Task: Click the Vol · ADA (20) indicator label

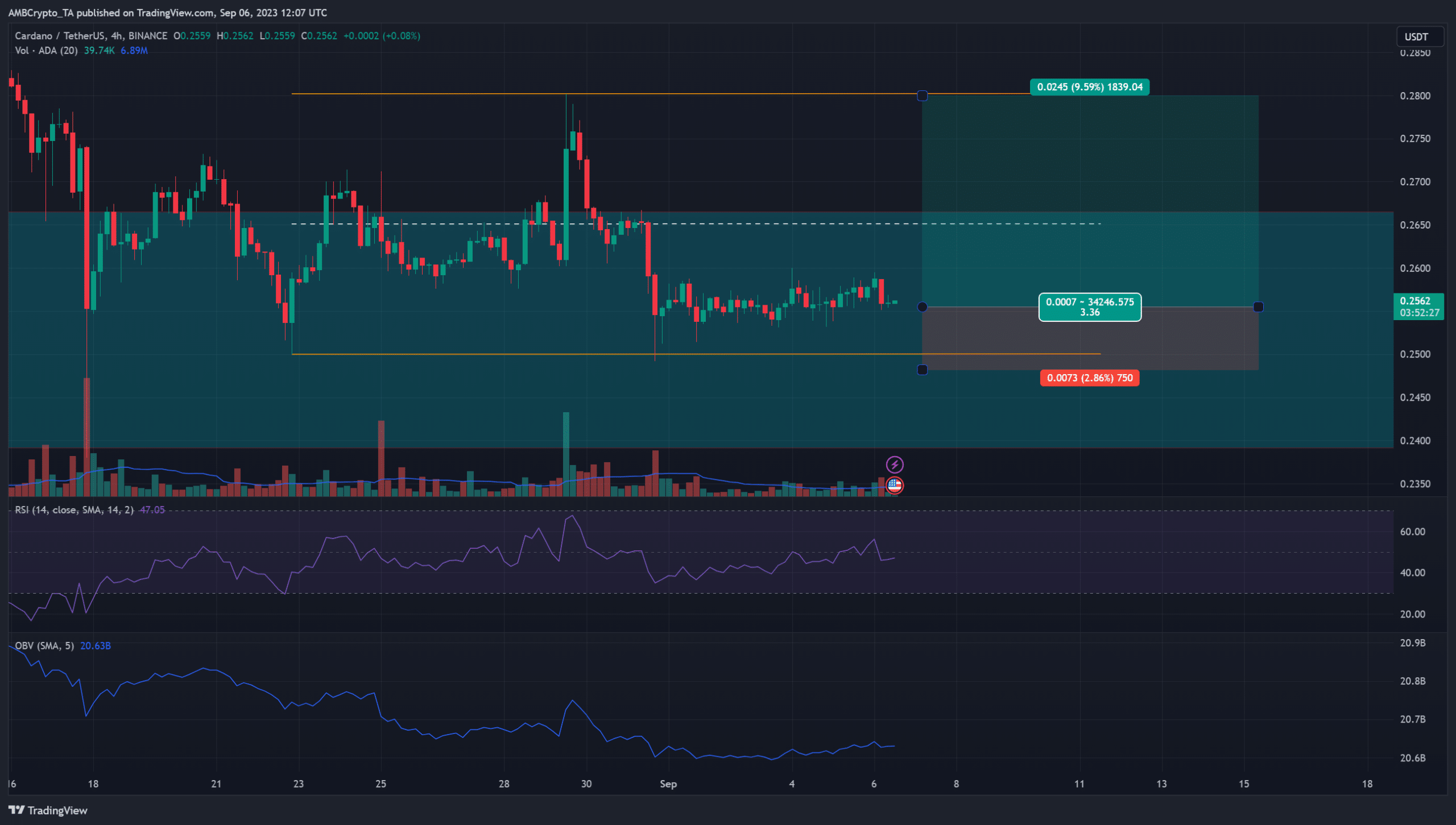Action: coord(46,51)
